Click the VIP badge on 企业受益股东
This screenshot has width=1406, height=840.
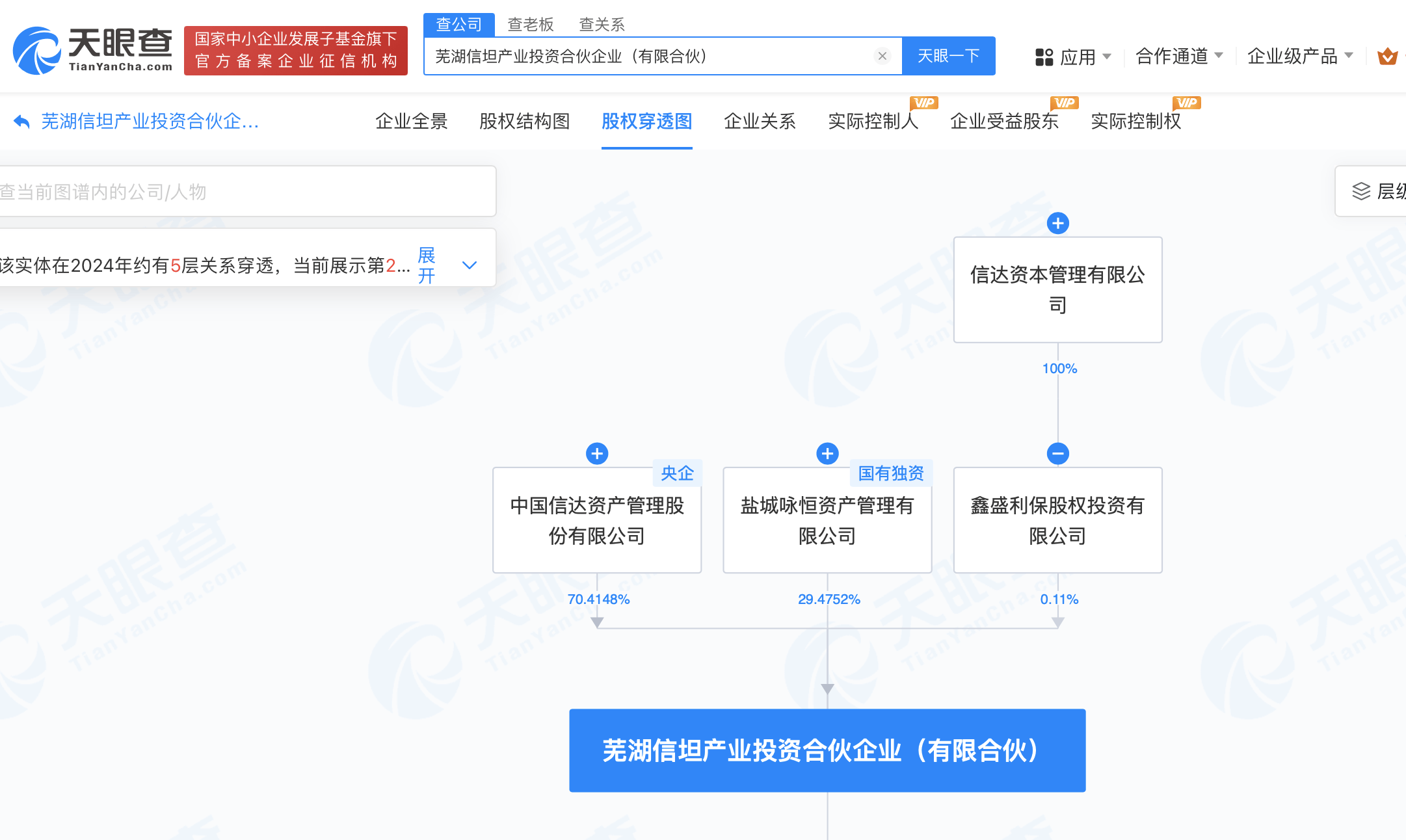coord(1065,103)
